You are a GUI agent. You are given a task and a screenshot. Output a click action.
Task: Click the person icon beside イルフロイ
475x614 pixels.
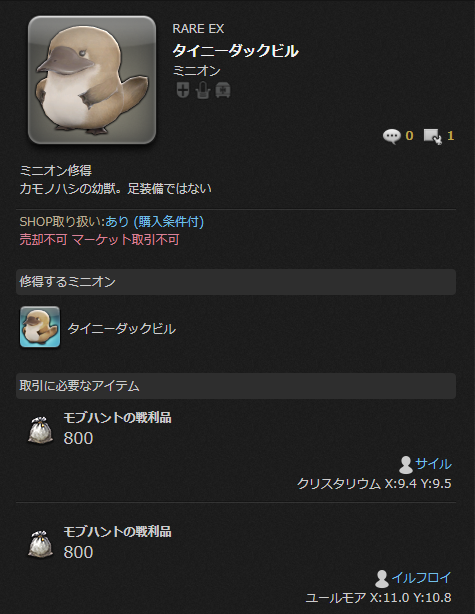(x=382, y=579)
